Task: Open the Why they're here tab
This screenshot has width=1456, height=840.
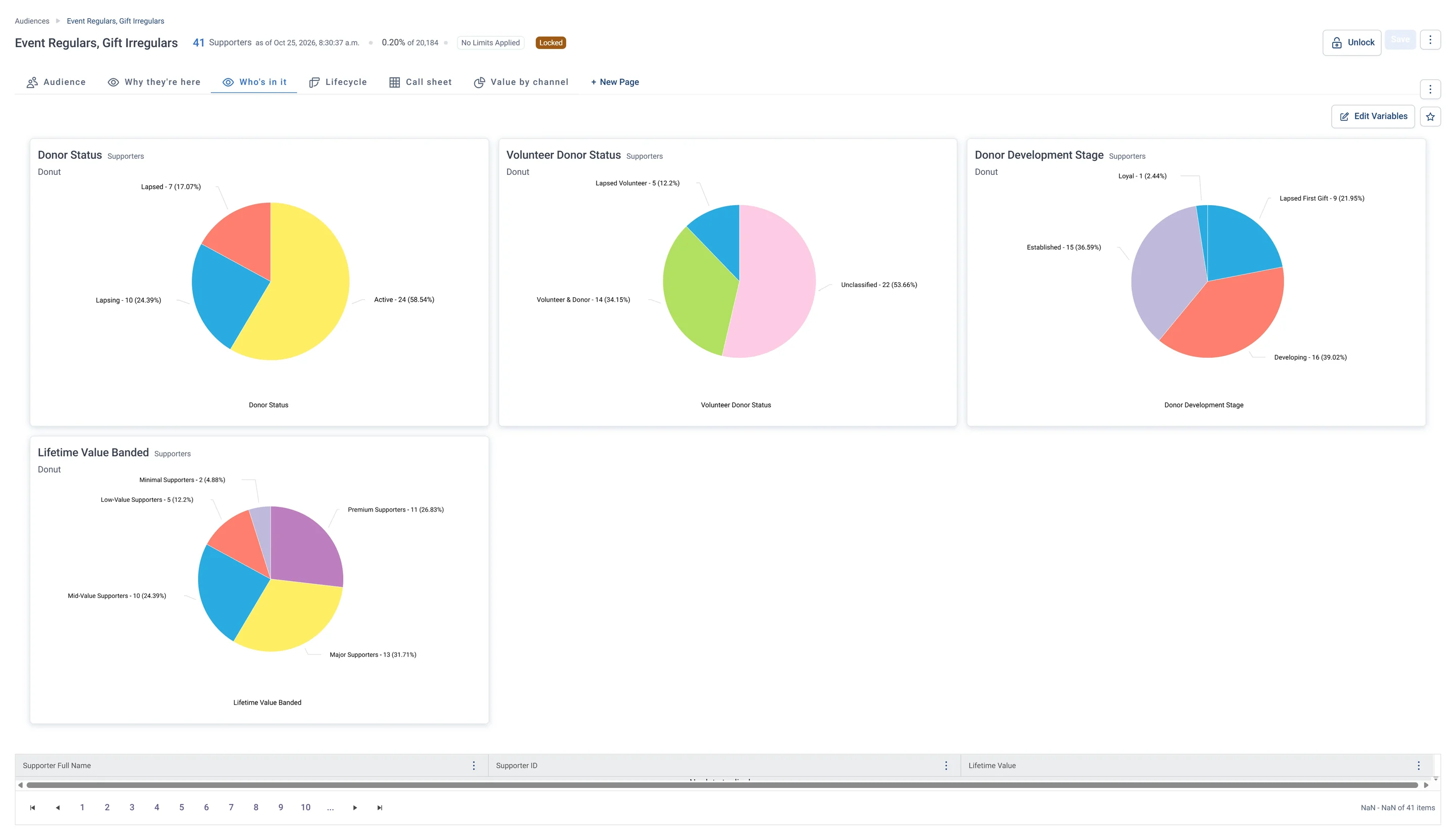Action: (154, 82)
